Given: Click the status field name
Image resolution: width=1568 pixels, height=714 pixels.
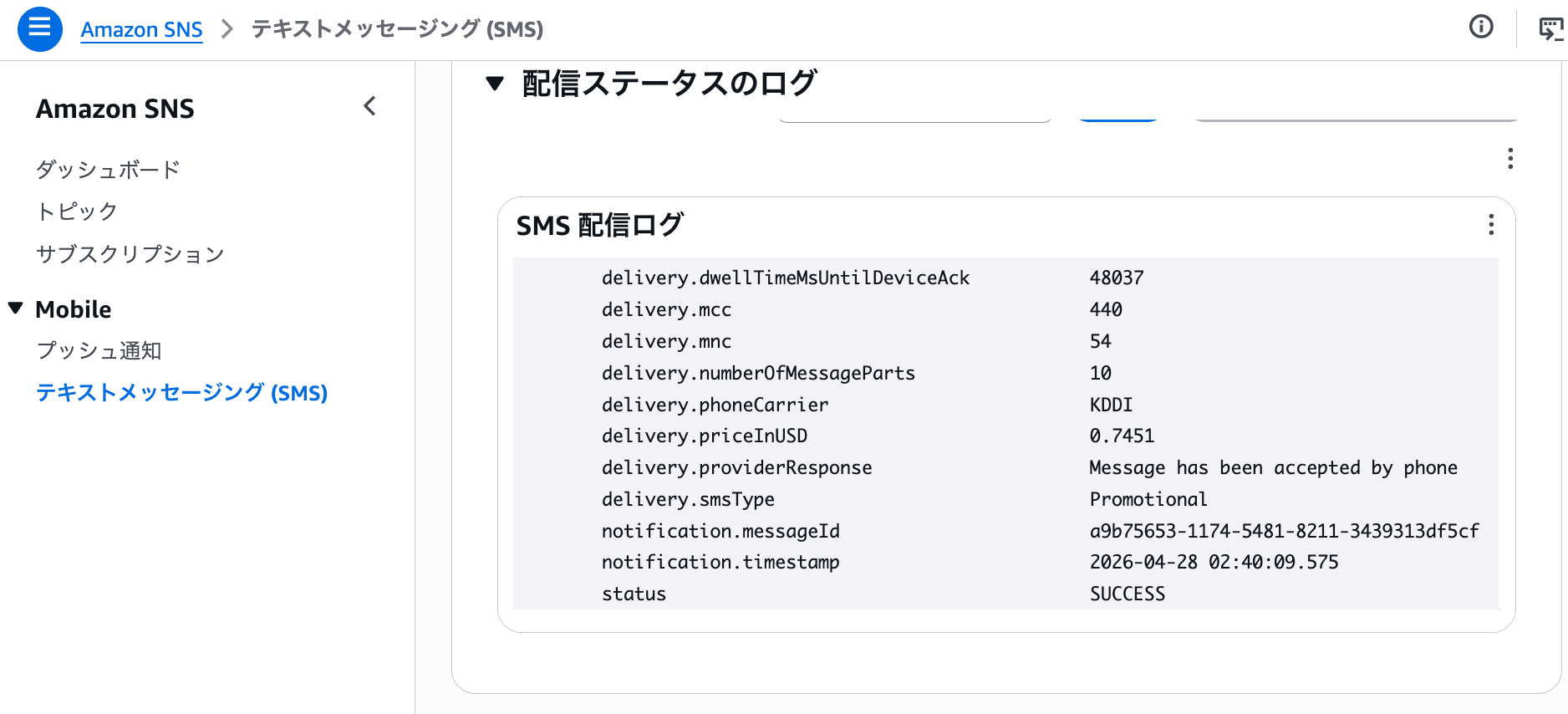Looking at the screenshot, I should (634, 594).
